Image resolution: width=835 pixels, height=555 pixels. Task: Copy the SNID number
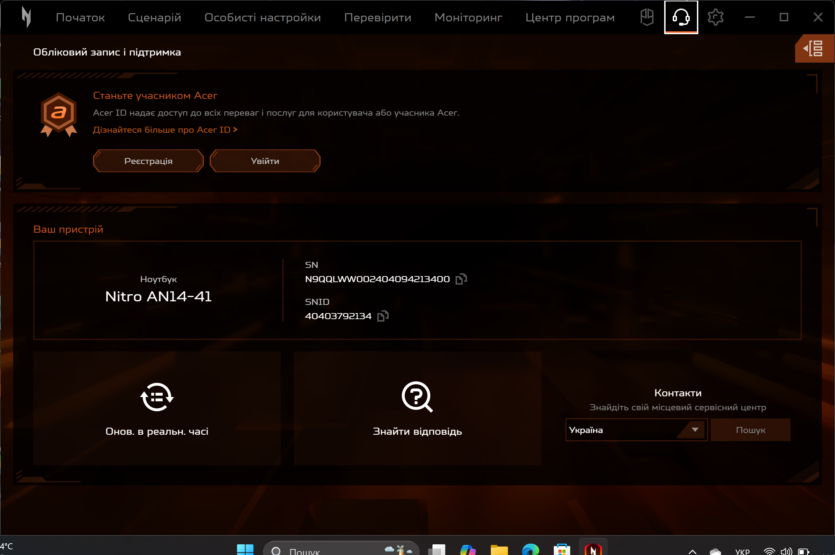[383, 316]
